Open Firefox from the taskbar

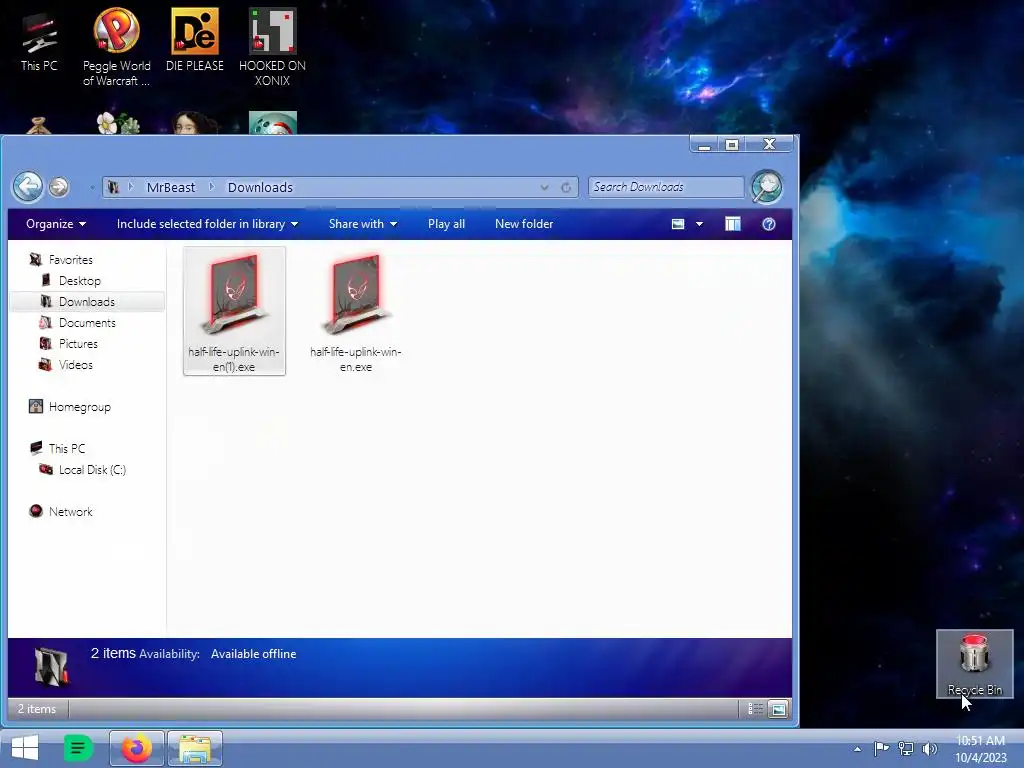pos(136,748)
